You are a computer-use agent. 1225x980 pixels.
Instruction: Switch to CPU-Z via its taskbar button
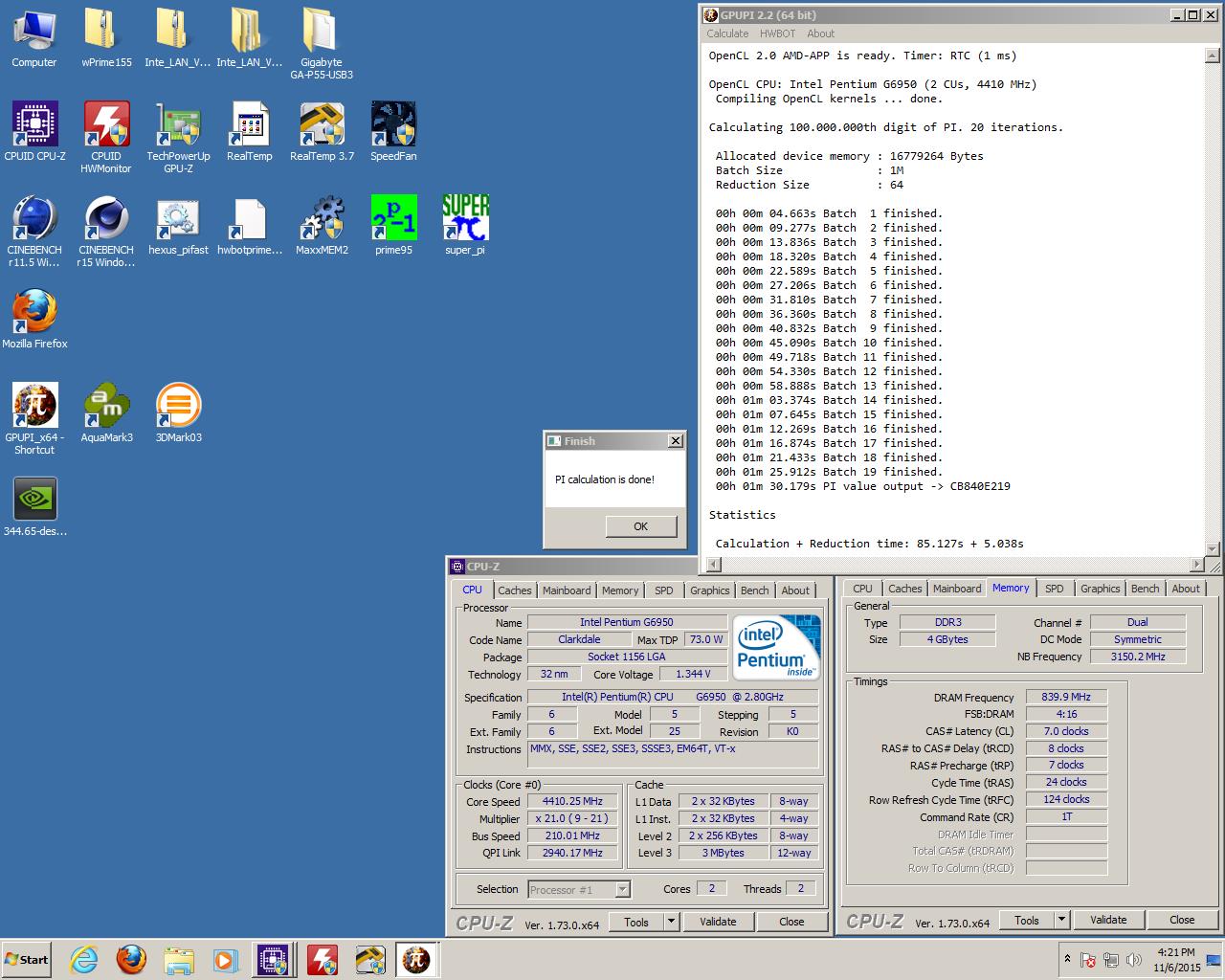(273, 959)
